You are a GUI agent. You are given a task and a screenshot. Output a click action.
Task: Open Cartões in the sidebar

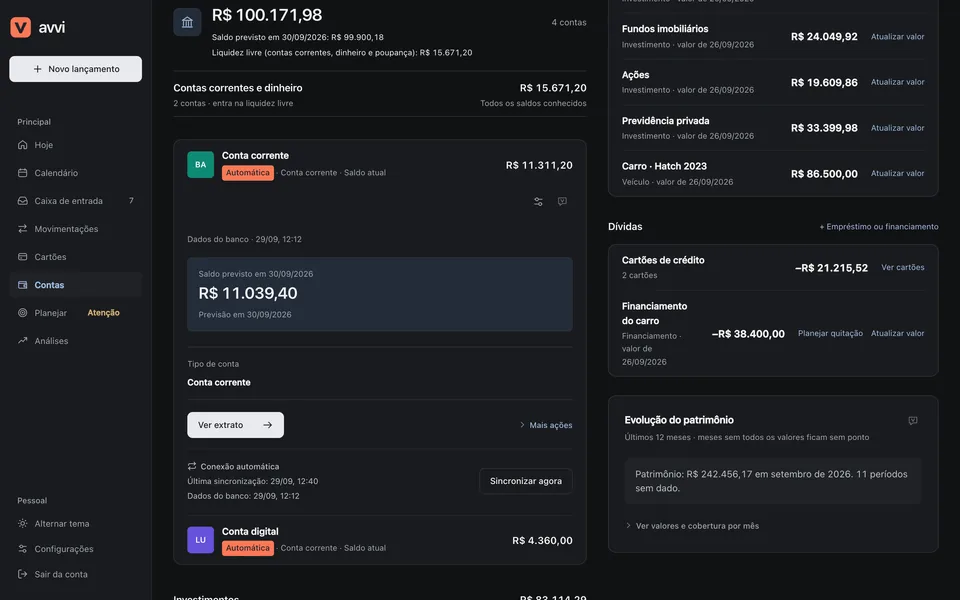[75, 257]
